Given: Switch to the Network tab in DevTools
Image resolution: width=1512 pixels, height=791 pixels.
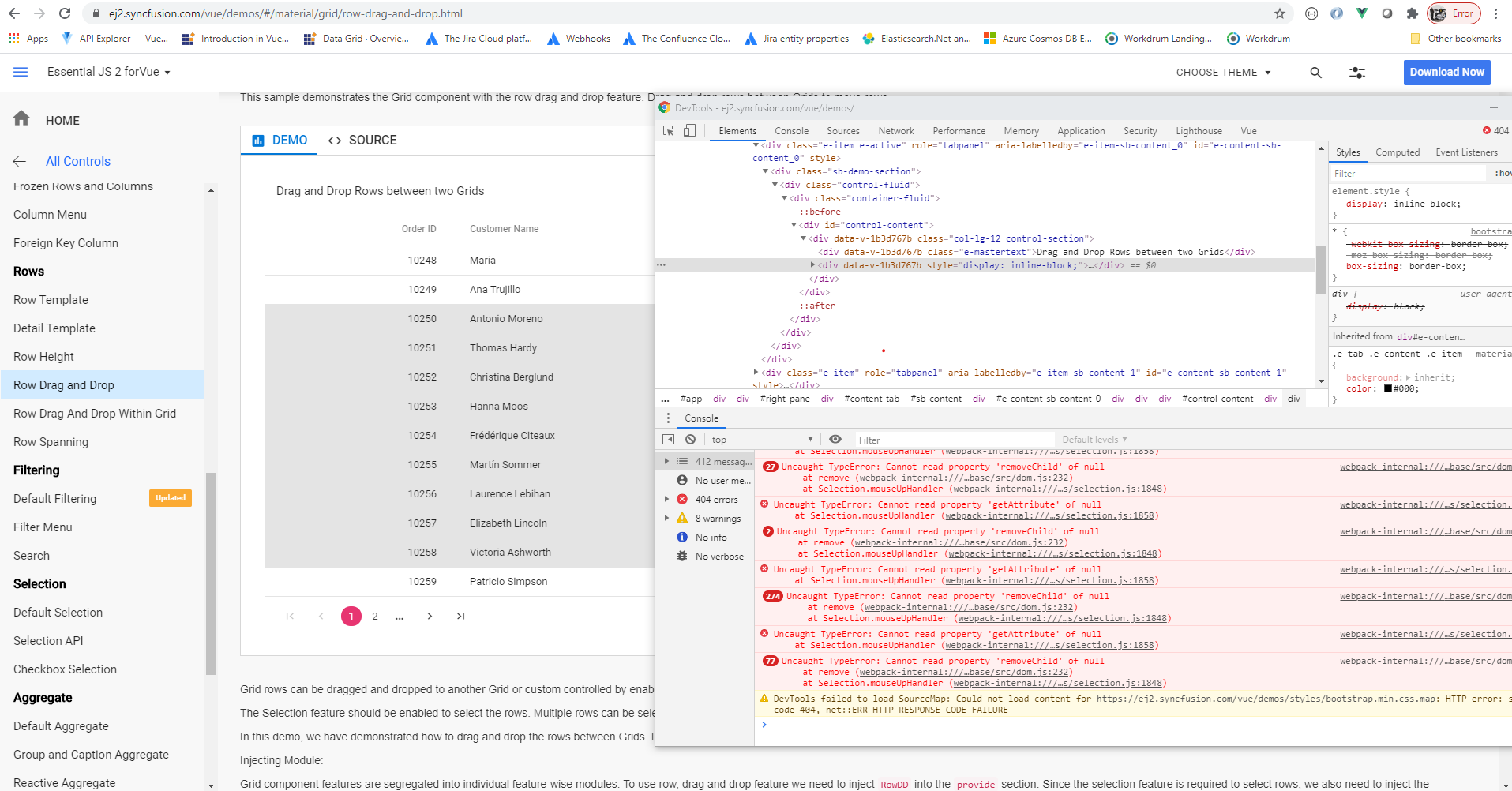Looking at the screenshot, I should pyautogui.click(x=896, y=131).
